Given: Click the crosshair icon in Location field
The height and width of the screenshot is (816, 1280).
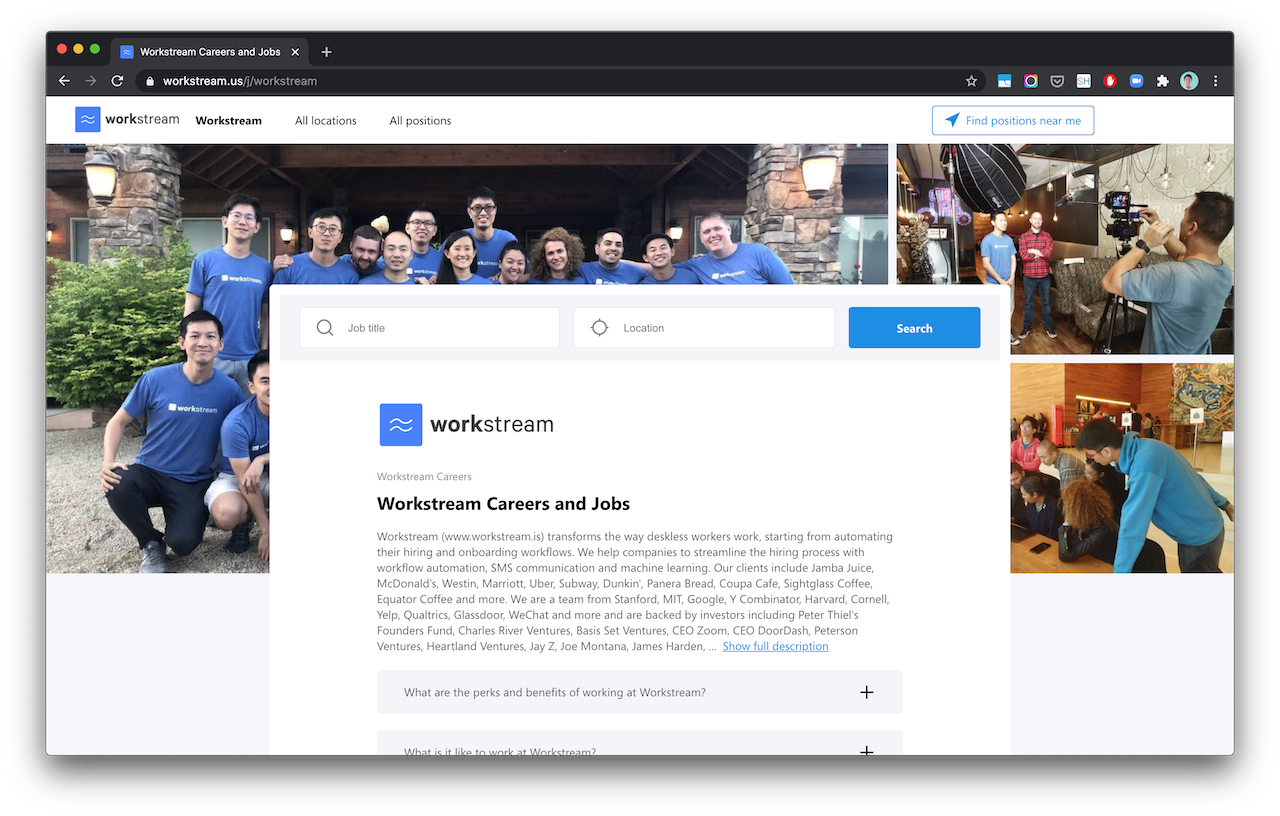Looking at the screenshot, I should click(x=599, y=328).
